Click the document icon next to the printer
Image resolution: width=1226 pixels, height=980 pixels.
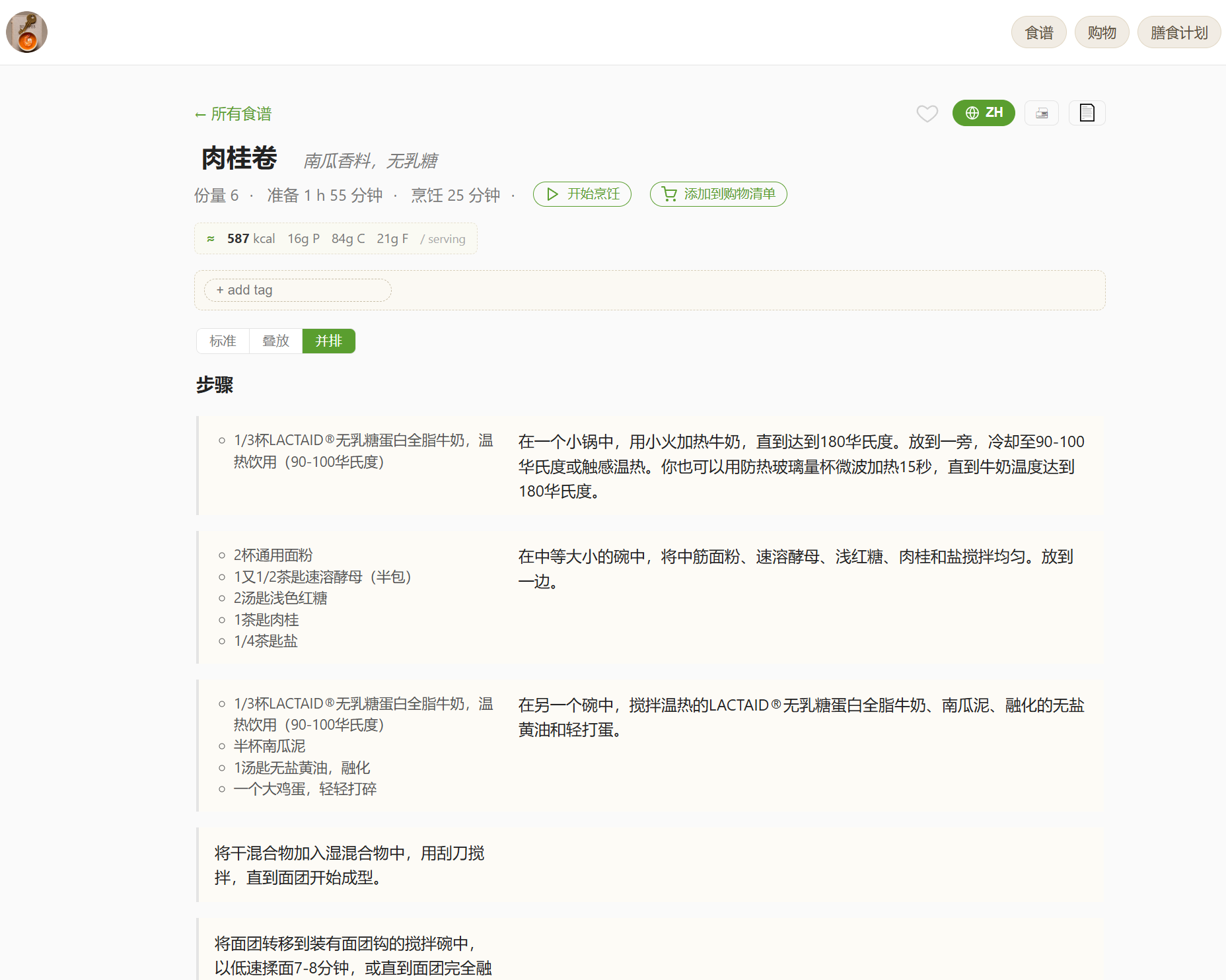1087,112
